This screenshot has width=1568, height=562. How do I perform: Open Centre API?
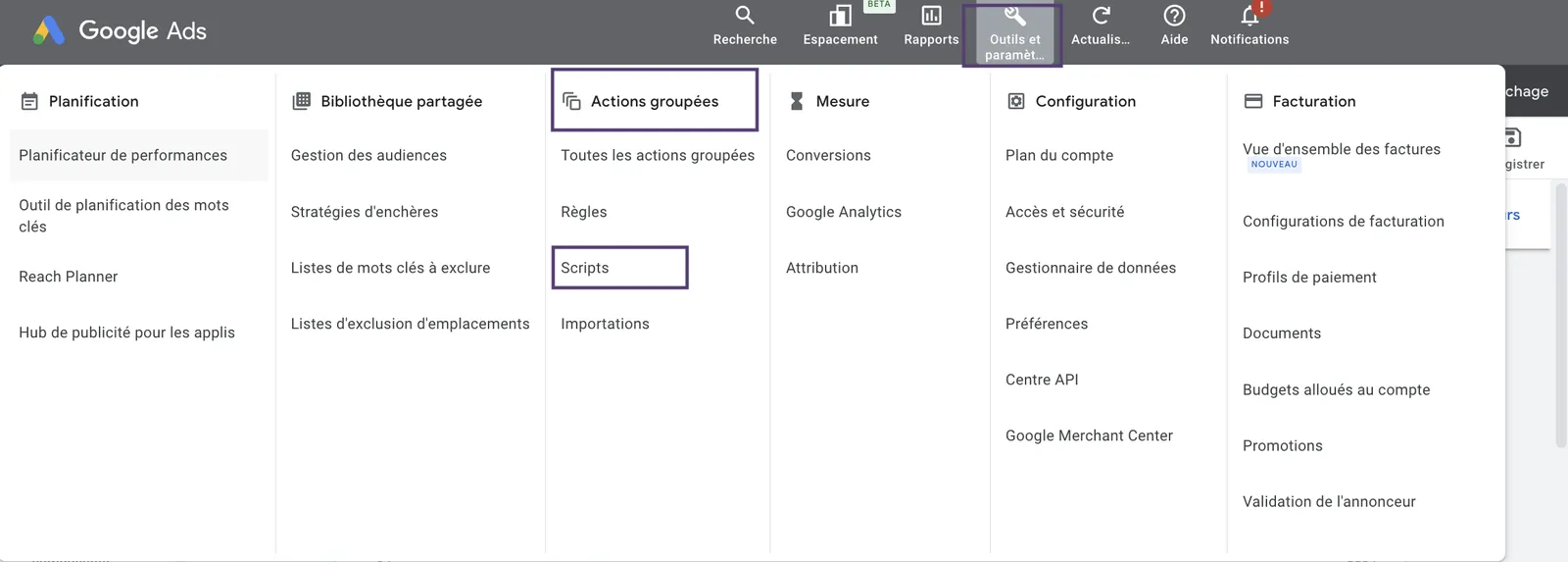pos(1042,380)
